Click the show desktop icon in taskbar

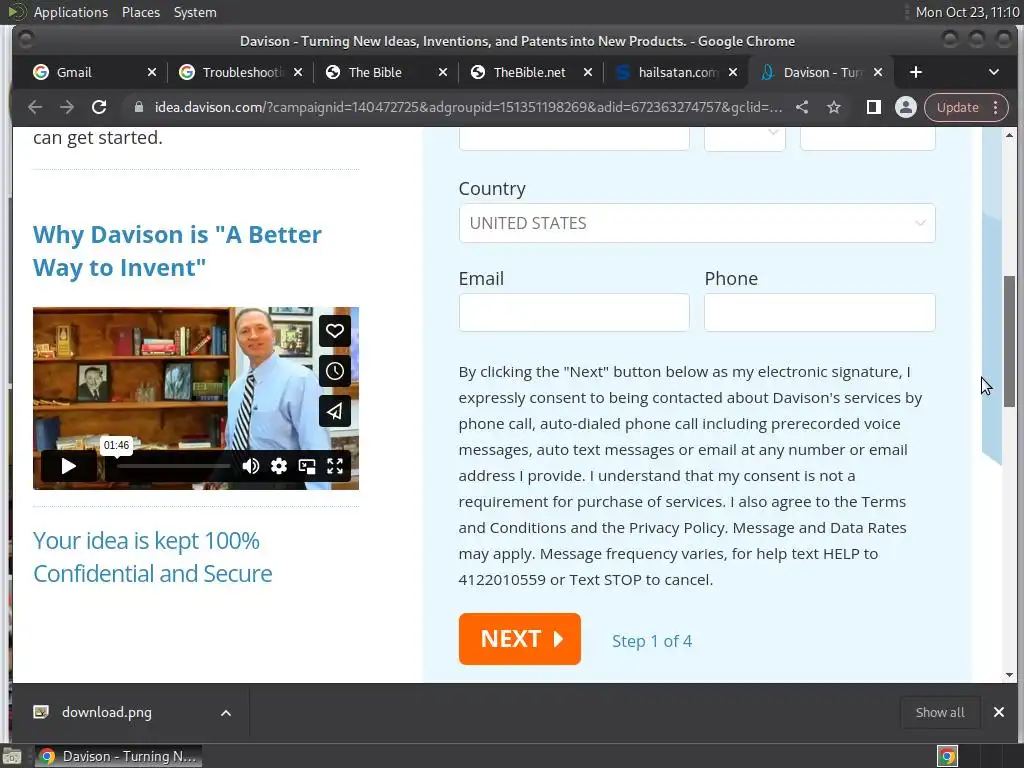click(x=12, y=757)
